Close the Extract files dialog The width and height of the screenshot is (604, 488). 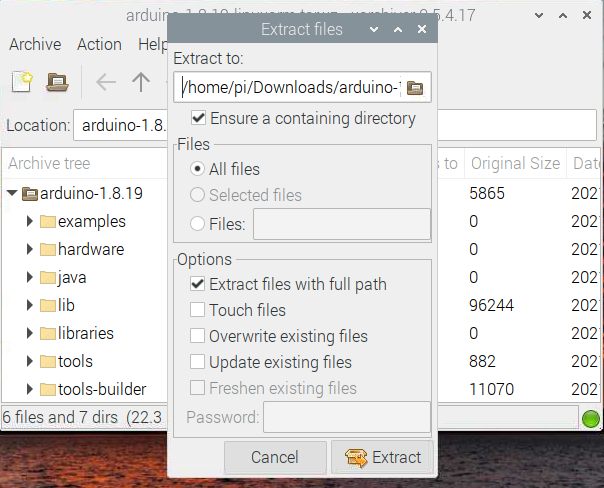422,29
